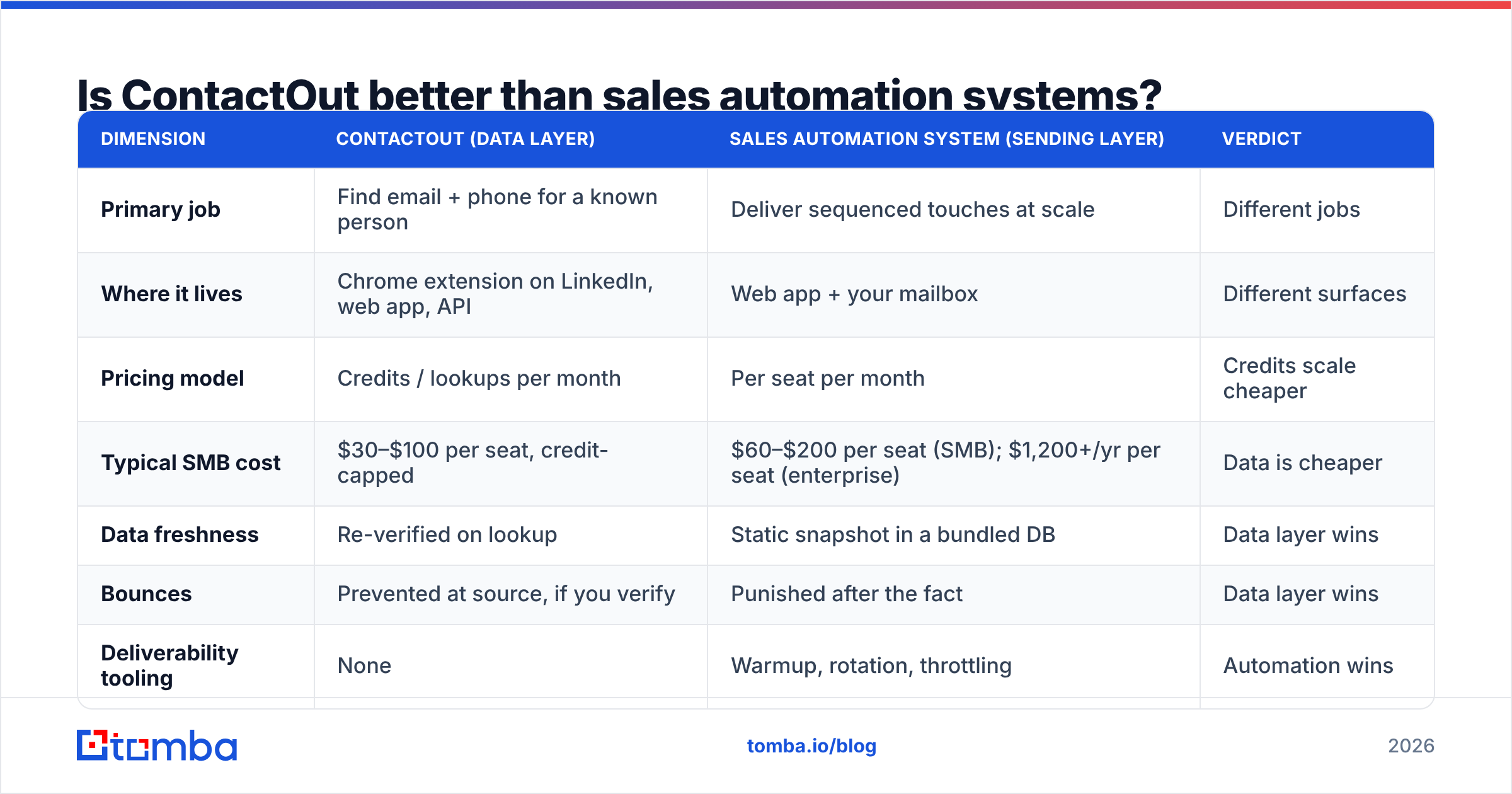Click 'Static snapshot in a bundled DB'
Viewport: 1512px width, 794px height.
tap(893, 535)
